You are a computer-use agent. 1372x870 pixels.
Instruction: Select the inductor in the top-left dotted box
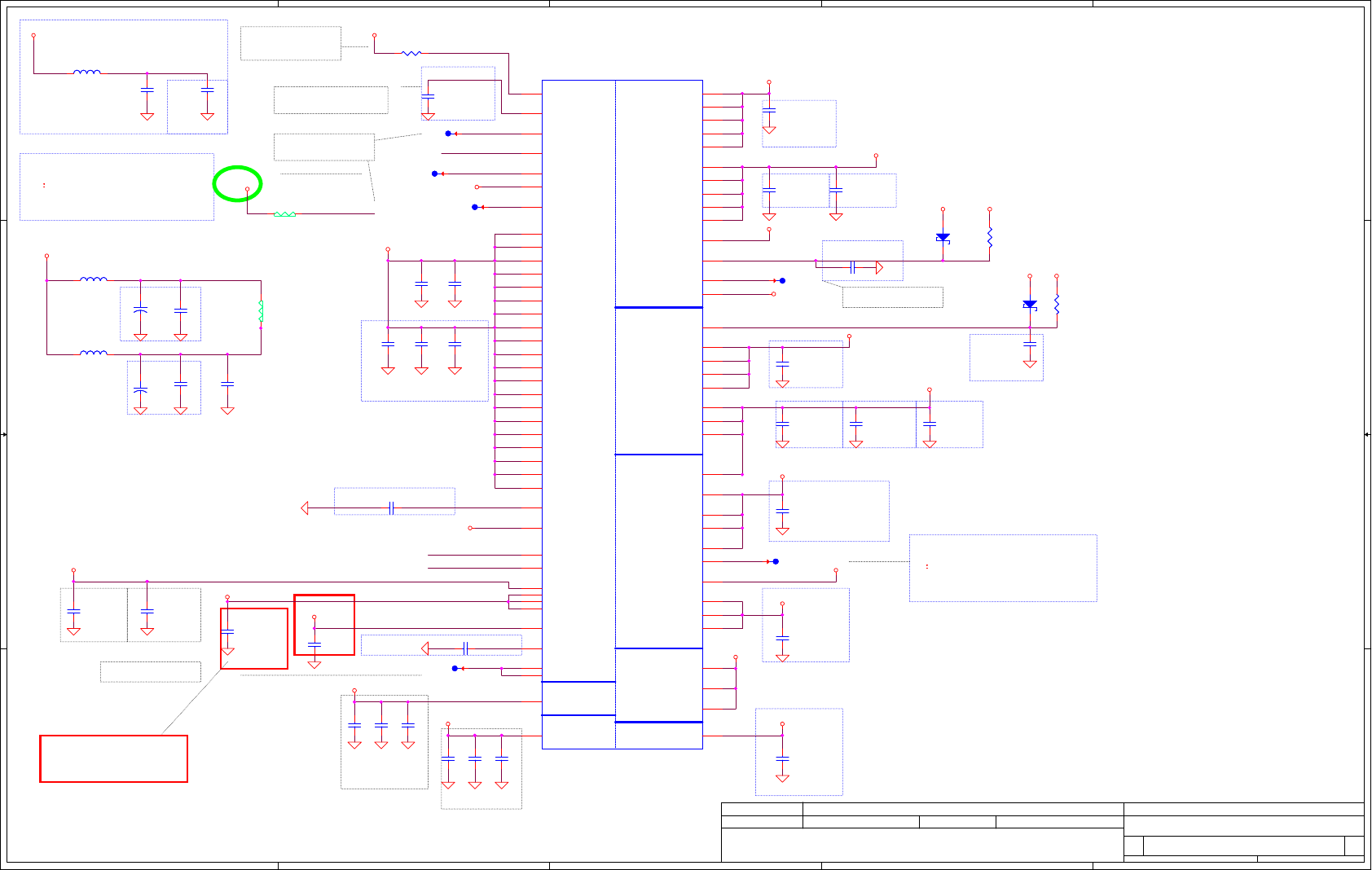[87, 72]
